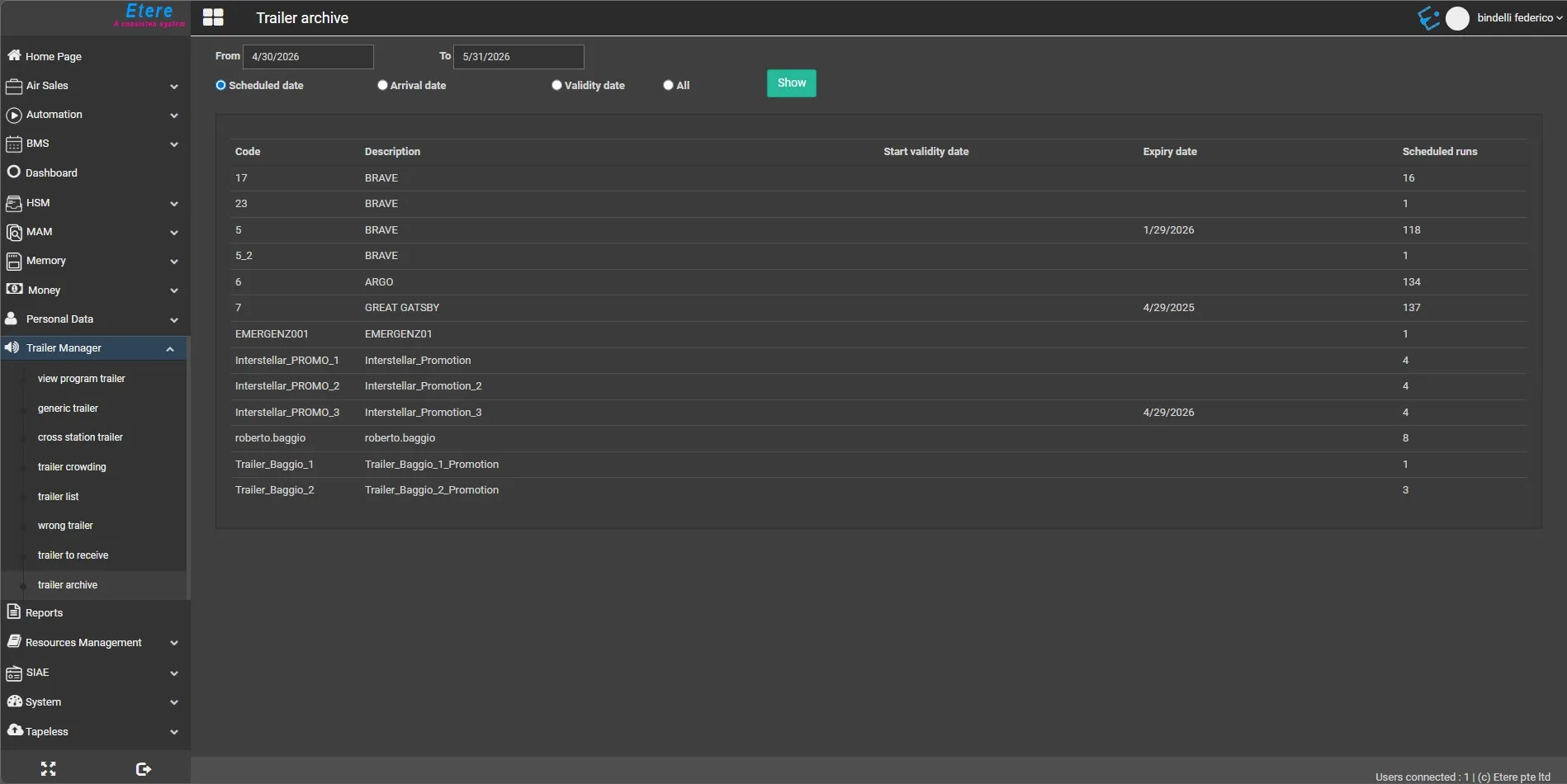Viewport: 1567px width, 784px height.
Task: Click the Money banknote icon
Action: 14,289
